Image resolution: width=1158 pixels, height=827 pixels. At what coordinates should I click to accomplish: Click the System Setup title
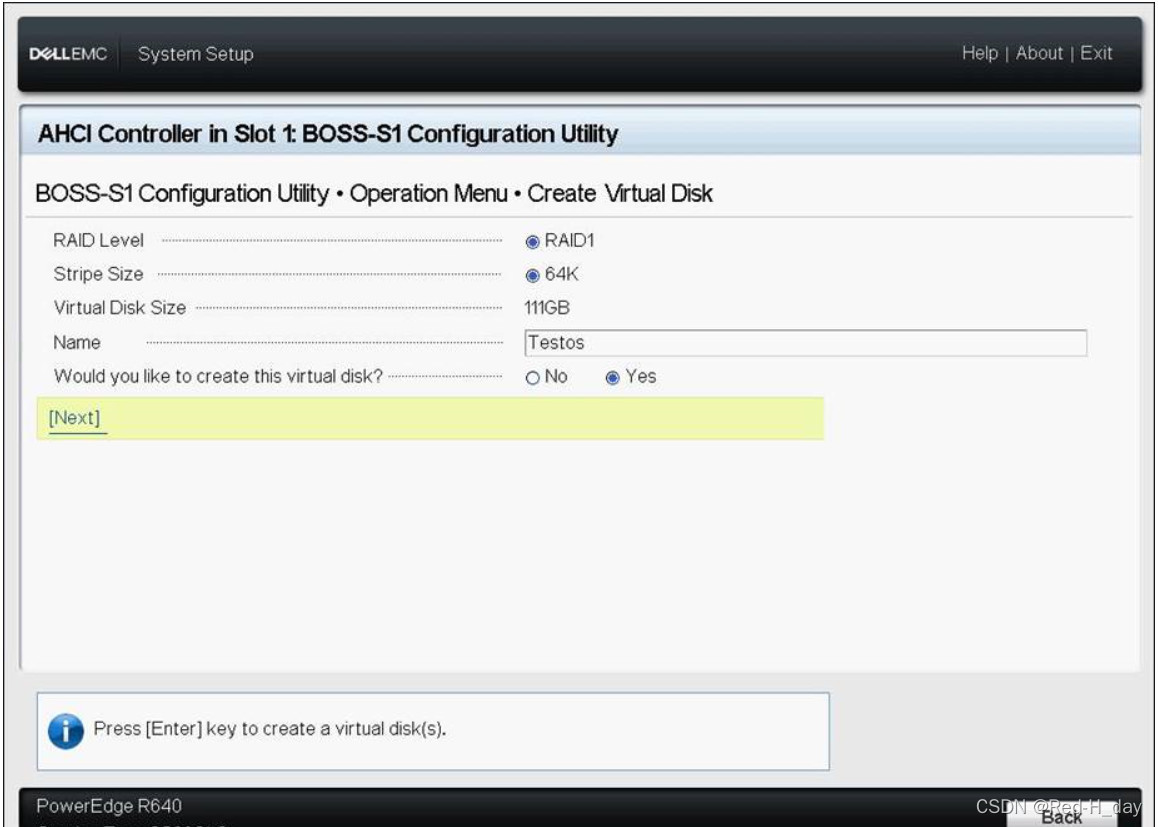(196, 54)
